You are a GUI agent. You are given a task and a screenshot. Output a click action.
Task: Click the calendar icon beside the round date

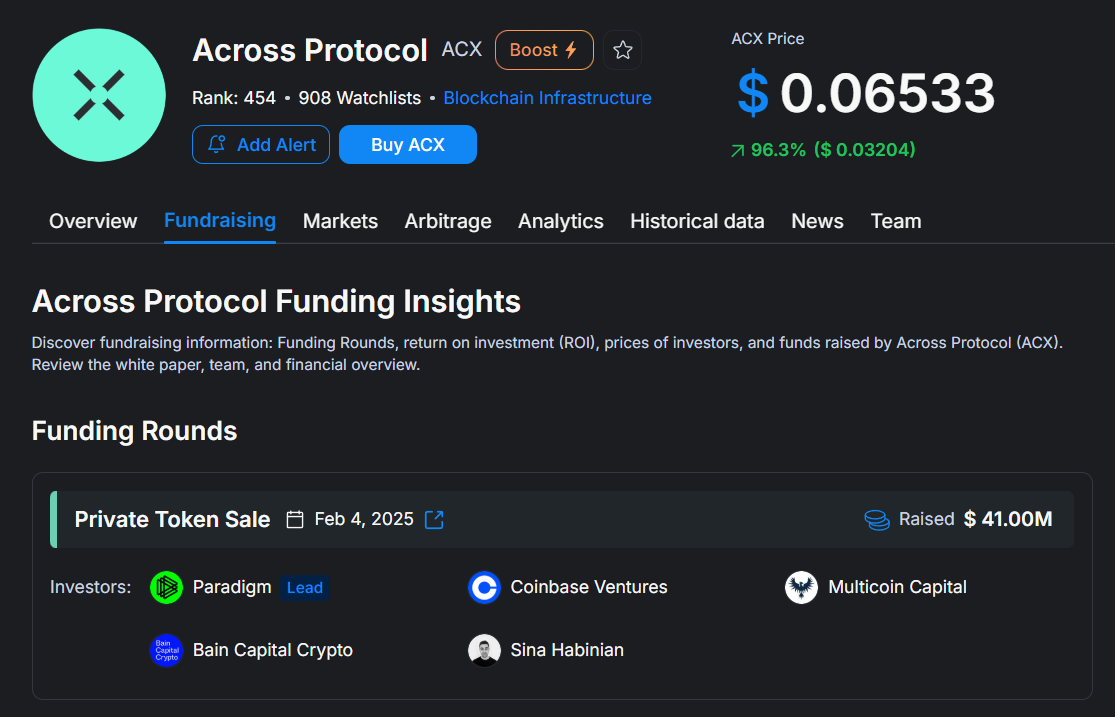coord(295,519)
